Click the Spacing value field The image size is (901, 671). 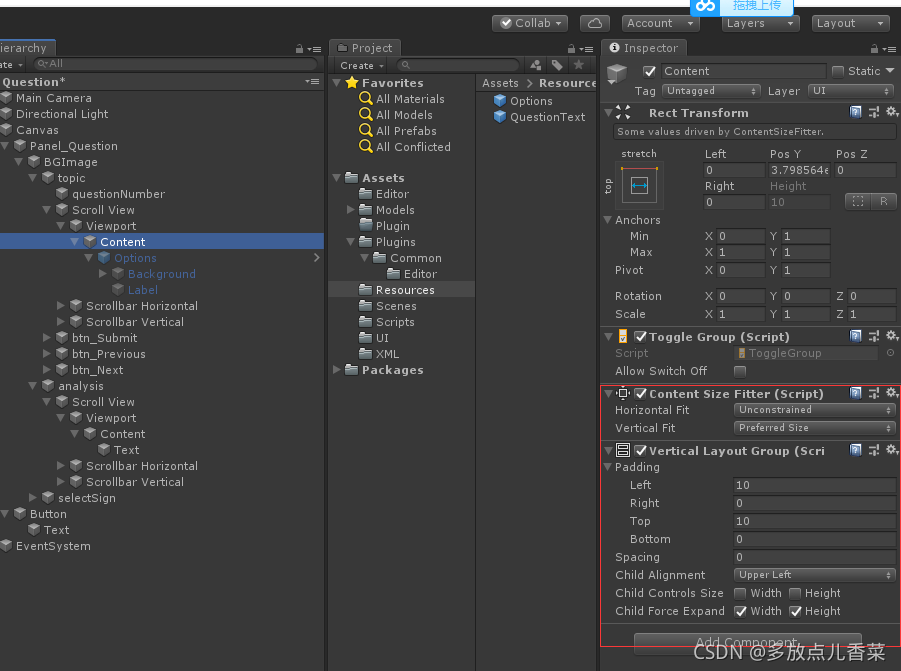click(x=814, y=557)
